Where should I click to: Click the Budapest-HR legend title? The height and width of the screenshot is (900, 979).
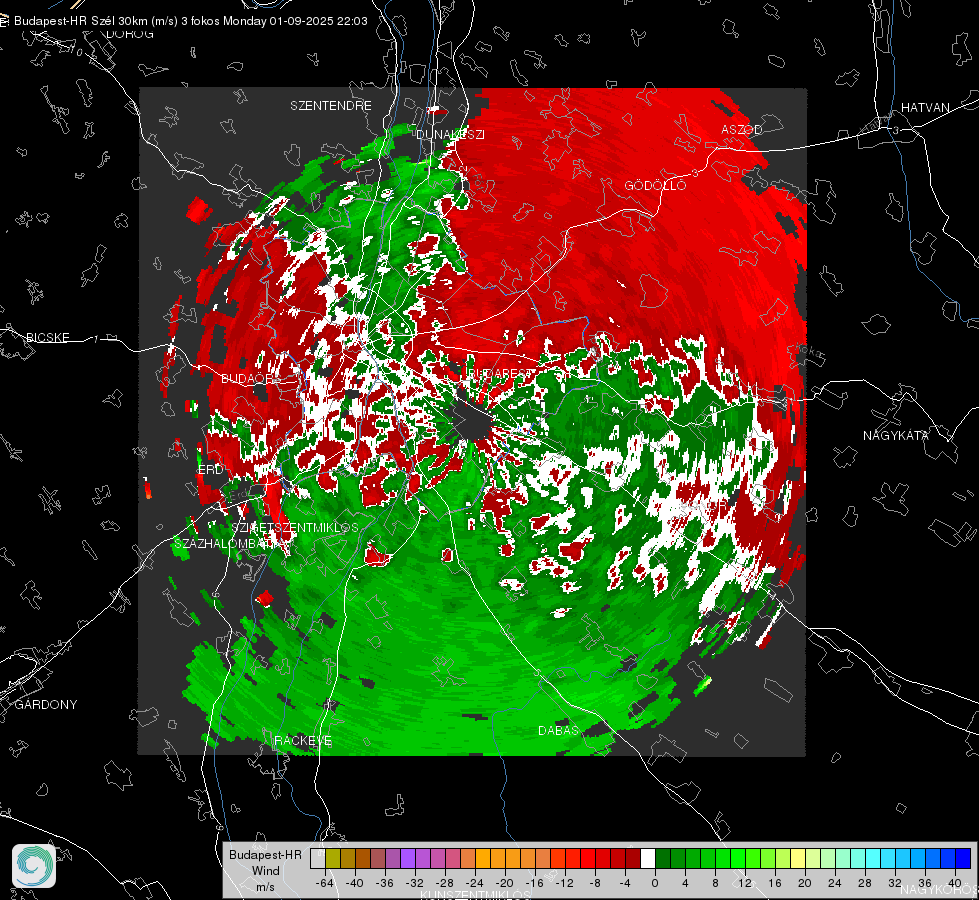click(x=265, y=854)
